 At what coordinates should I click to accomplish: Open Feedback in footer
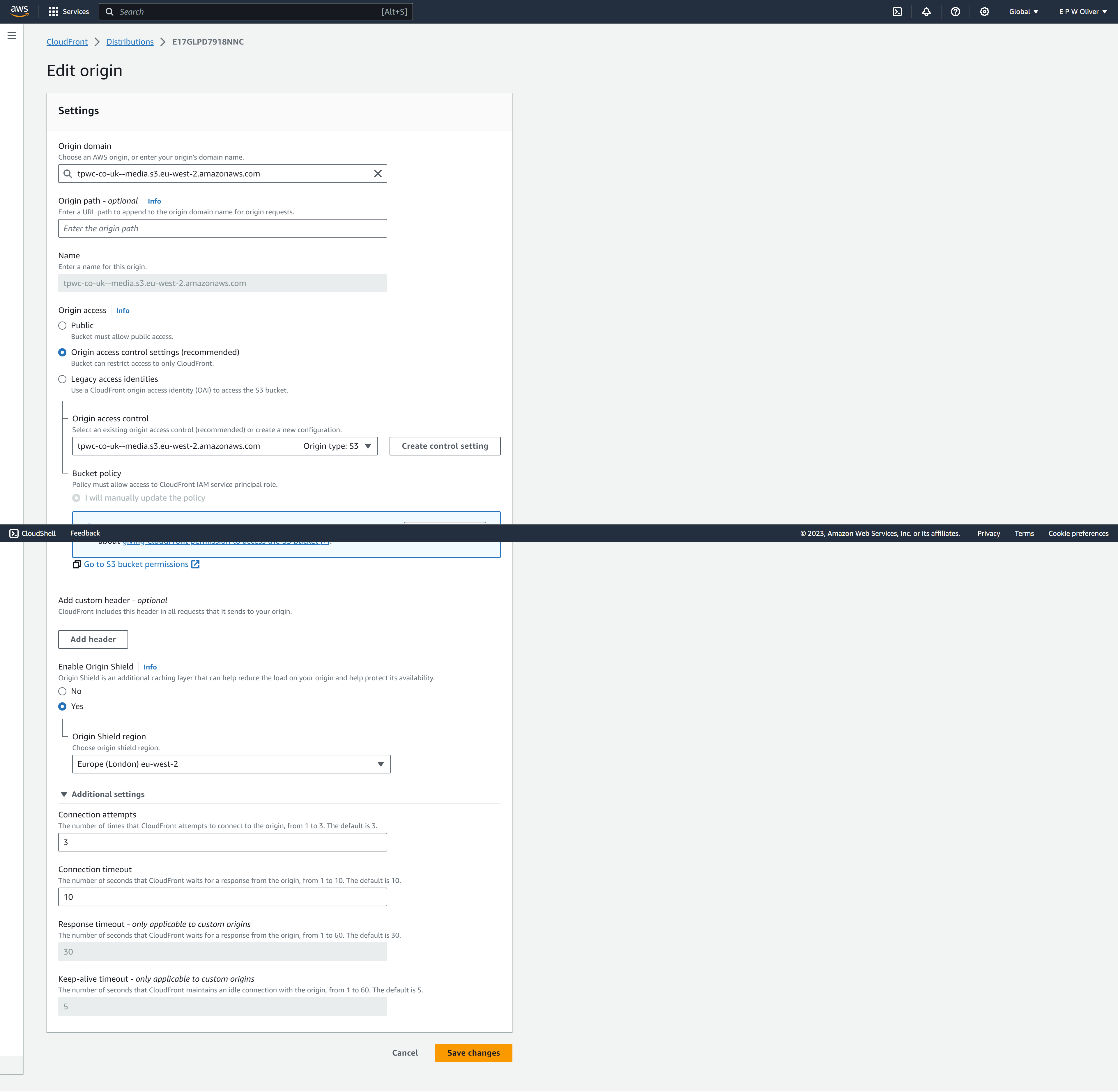[x=85, y=533]
